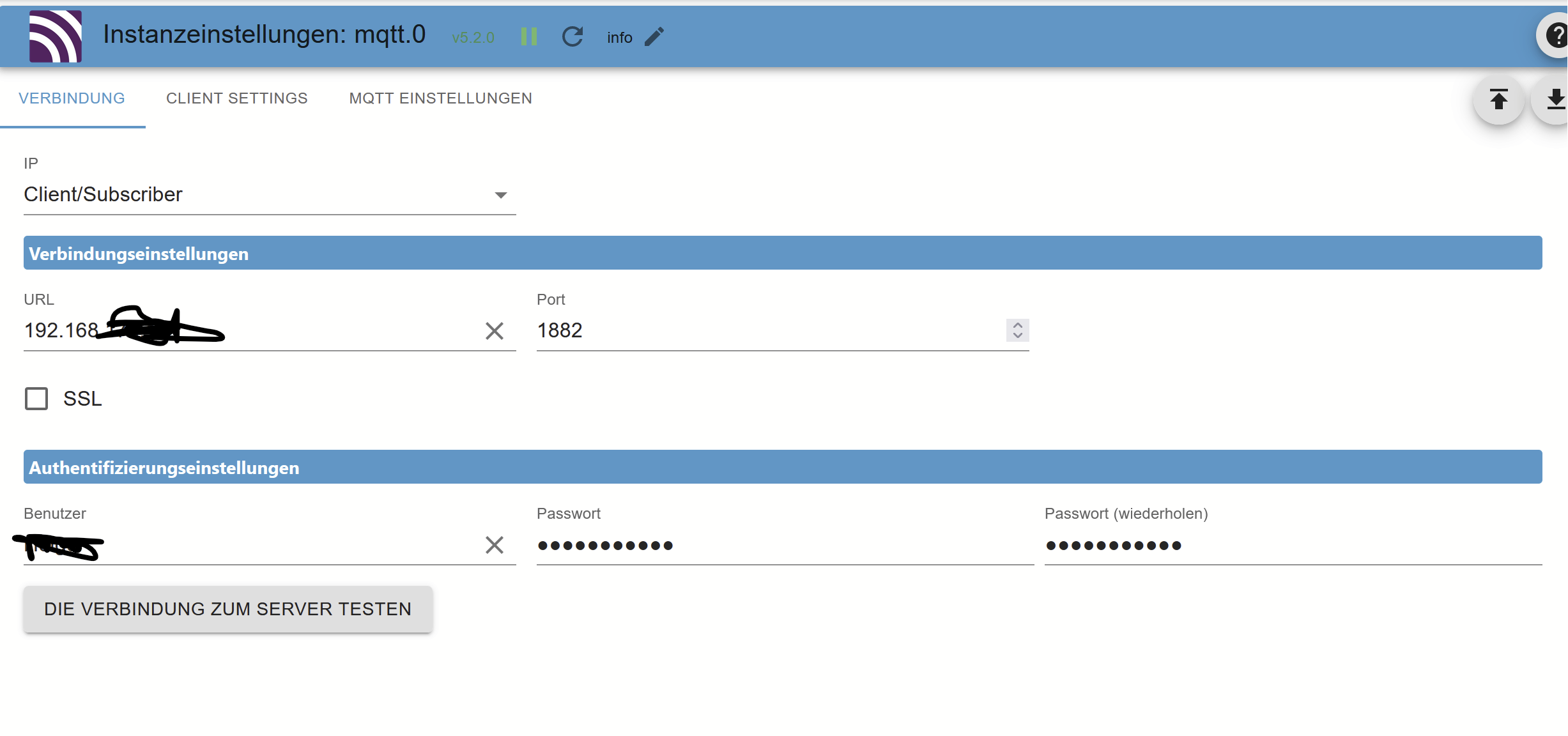This screenshot has height=736, width=1568.
Task: Click the info log level selector
Action: (x=619, y=38)
